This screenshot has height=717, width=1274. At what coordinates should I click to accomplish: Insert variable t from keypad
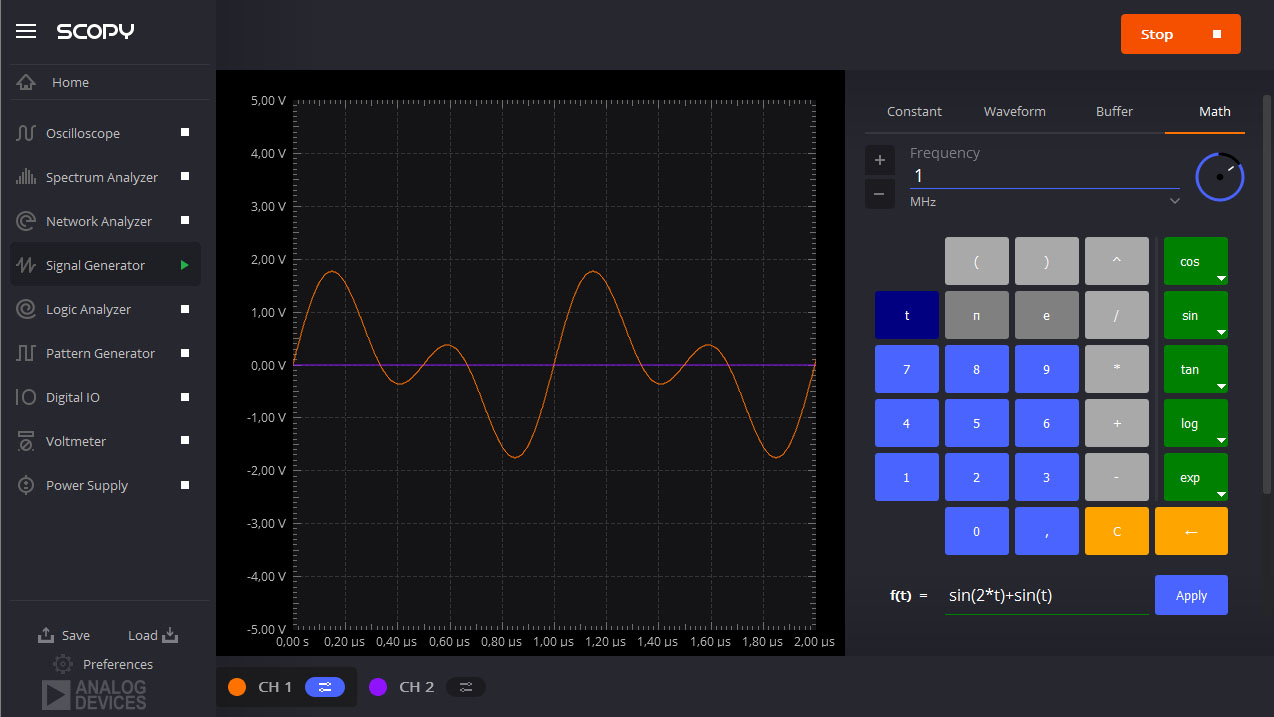click(907, 315)
